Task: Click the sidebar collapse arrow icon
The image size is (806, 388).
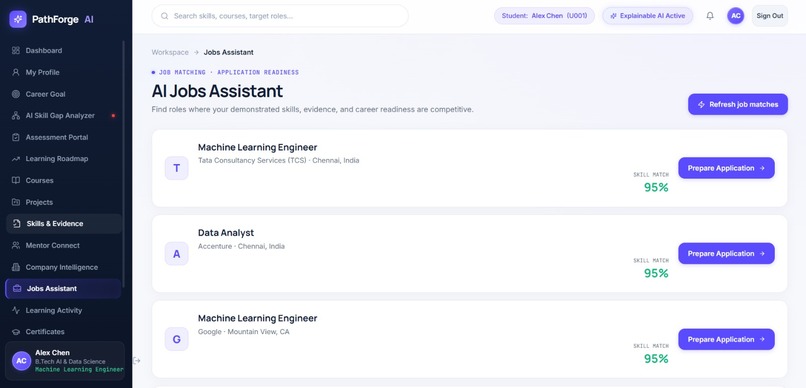Action: tap(137, 361)
